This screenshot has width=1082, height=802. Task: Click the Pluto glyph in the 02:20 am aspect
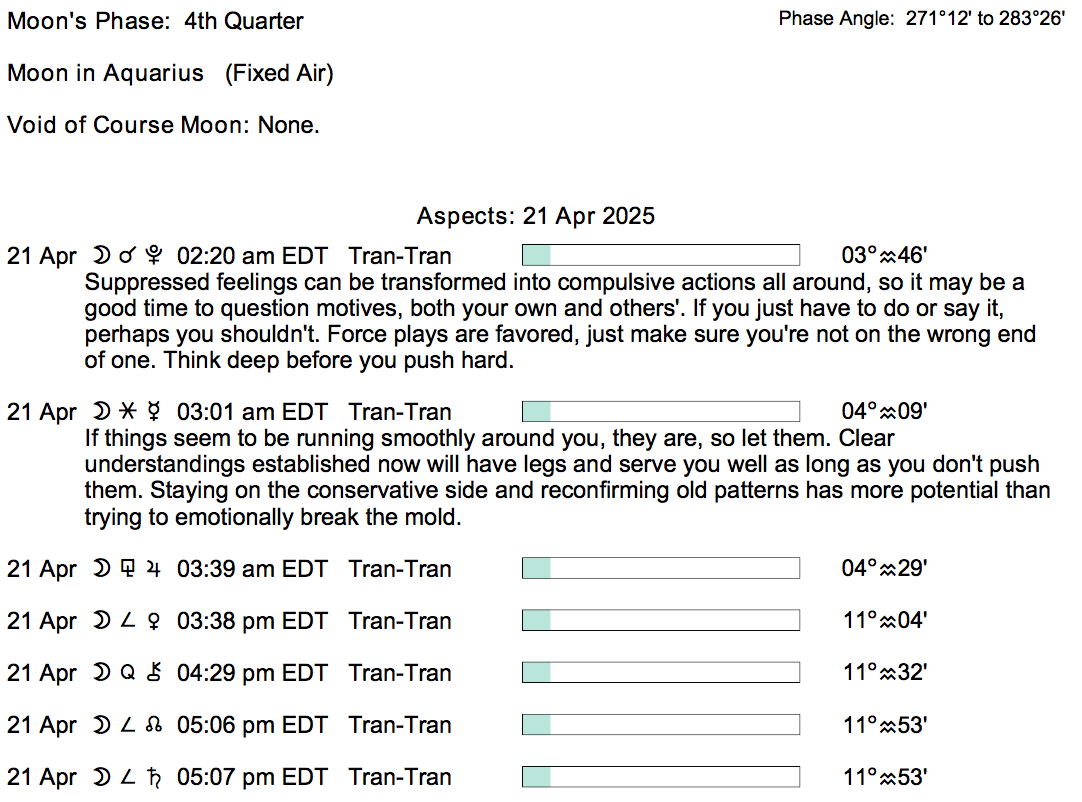tap(153, 256)
